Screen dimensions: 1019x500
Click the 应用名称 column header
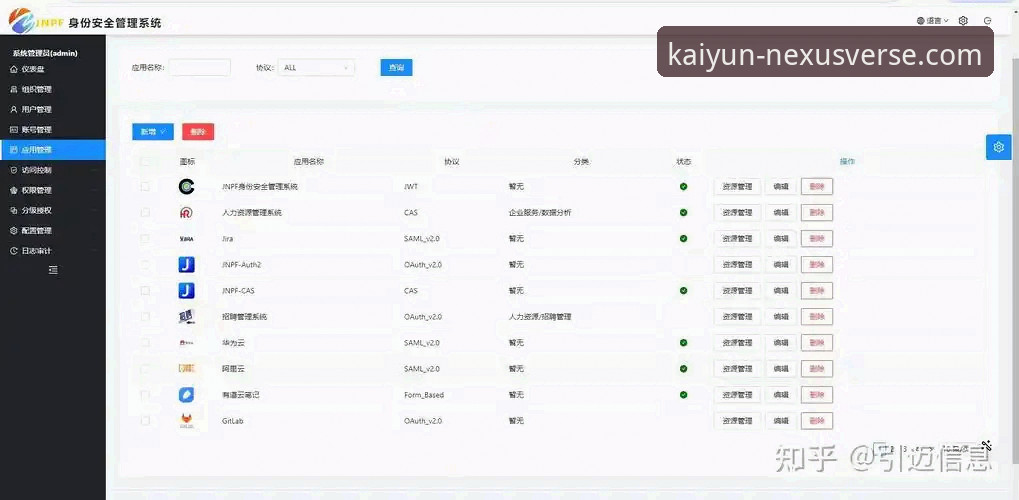[x=309, y=161]
